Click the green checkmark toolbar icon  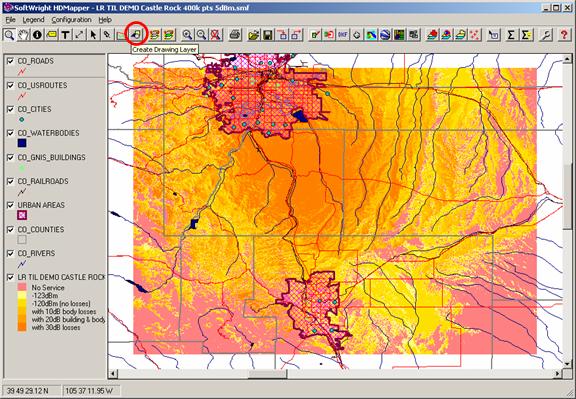point(315,35)
